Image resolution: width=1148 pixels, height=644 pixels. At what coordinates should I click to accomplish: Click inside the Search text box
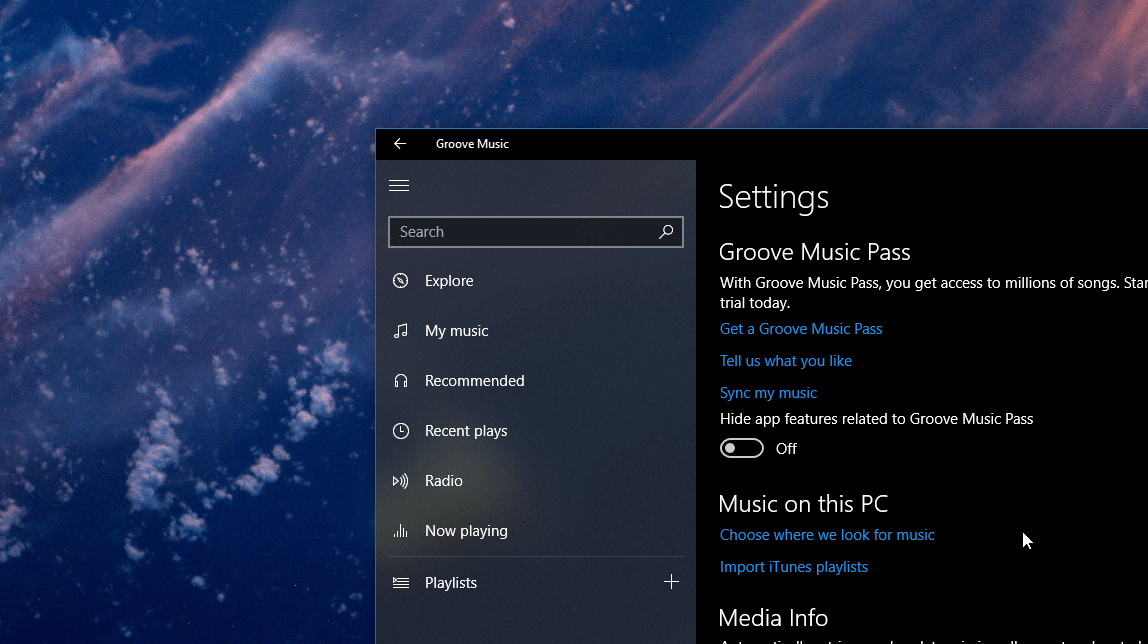click(520, 232)
